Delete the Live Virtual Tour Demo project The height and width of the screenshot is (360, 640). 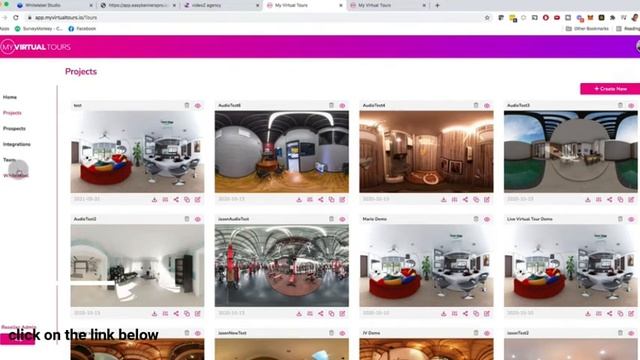coord(620,219)
